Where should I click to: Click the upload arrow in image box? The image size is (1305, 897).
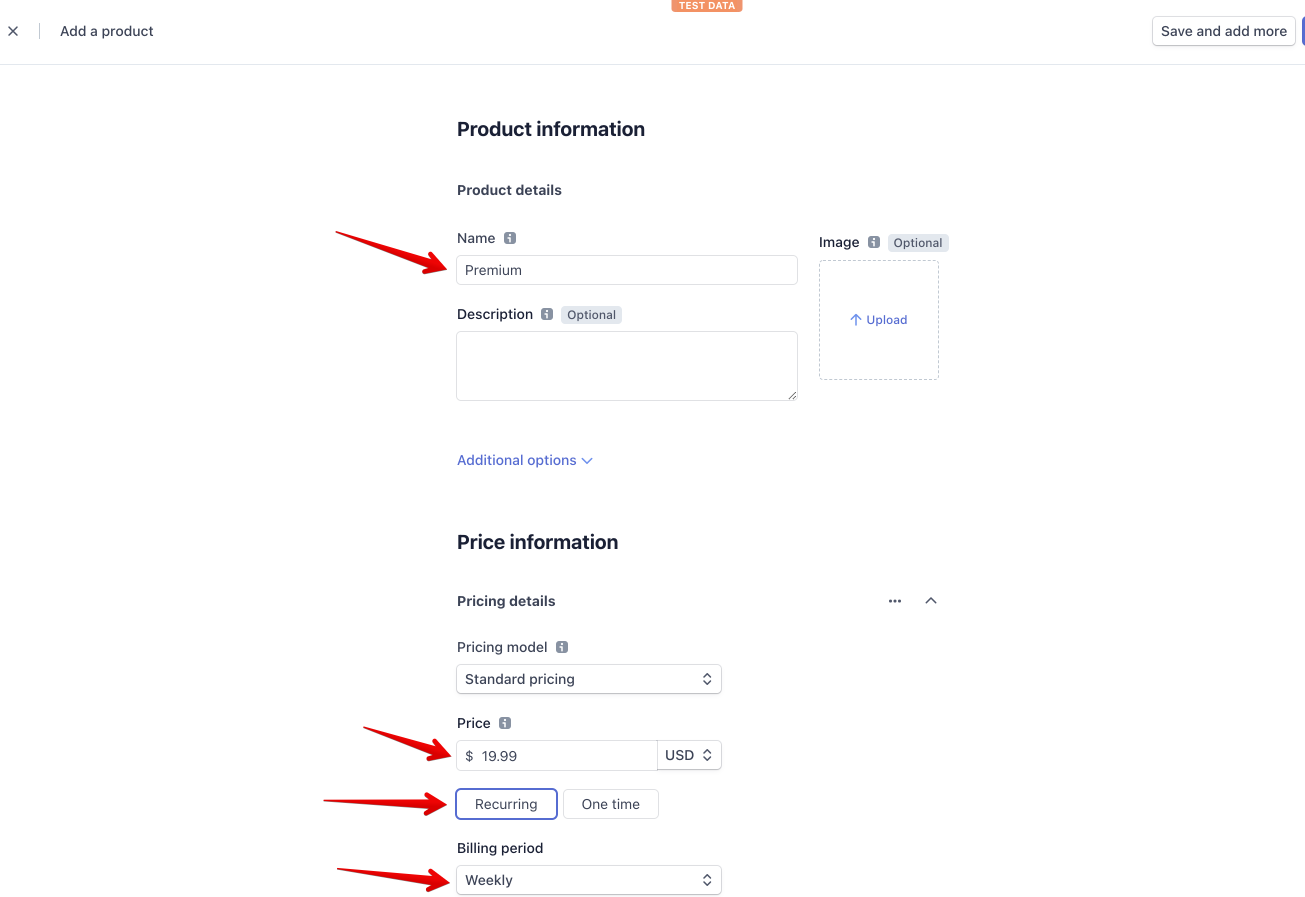coord(856,320)
